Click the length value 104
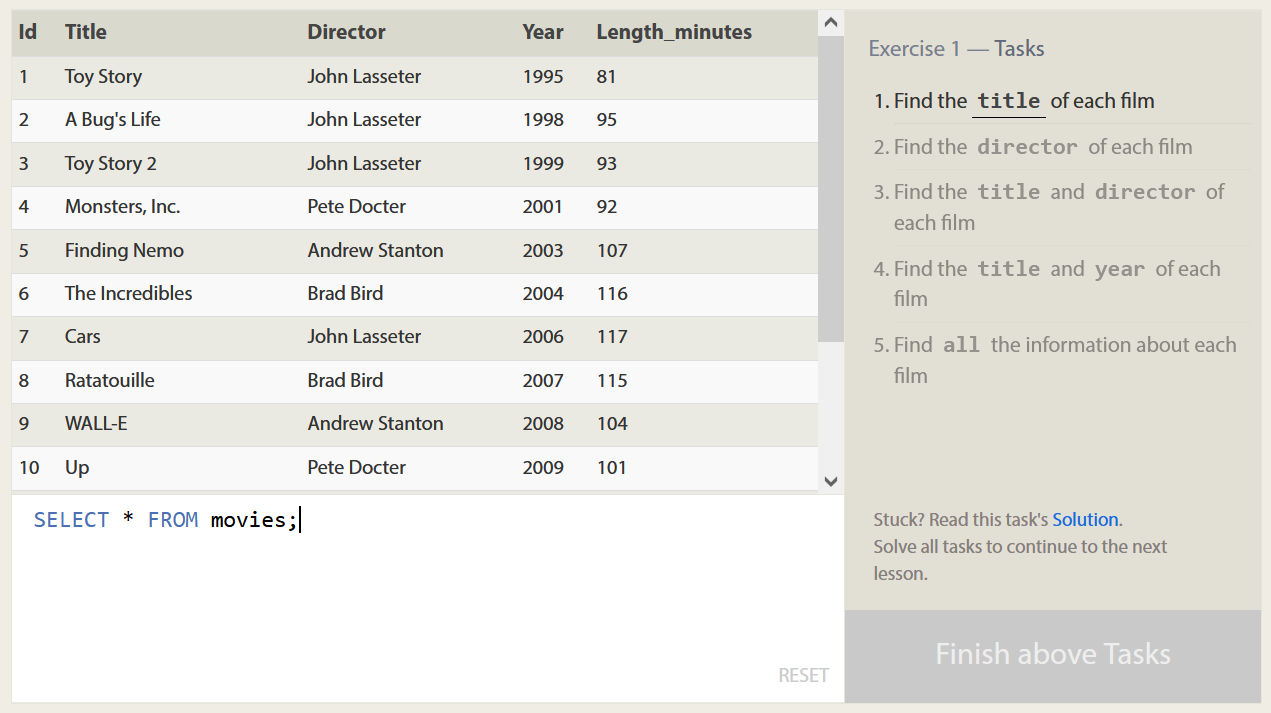Image resolution: width=1271 pixels, height=713 pixels. [612, 423]
